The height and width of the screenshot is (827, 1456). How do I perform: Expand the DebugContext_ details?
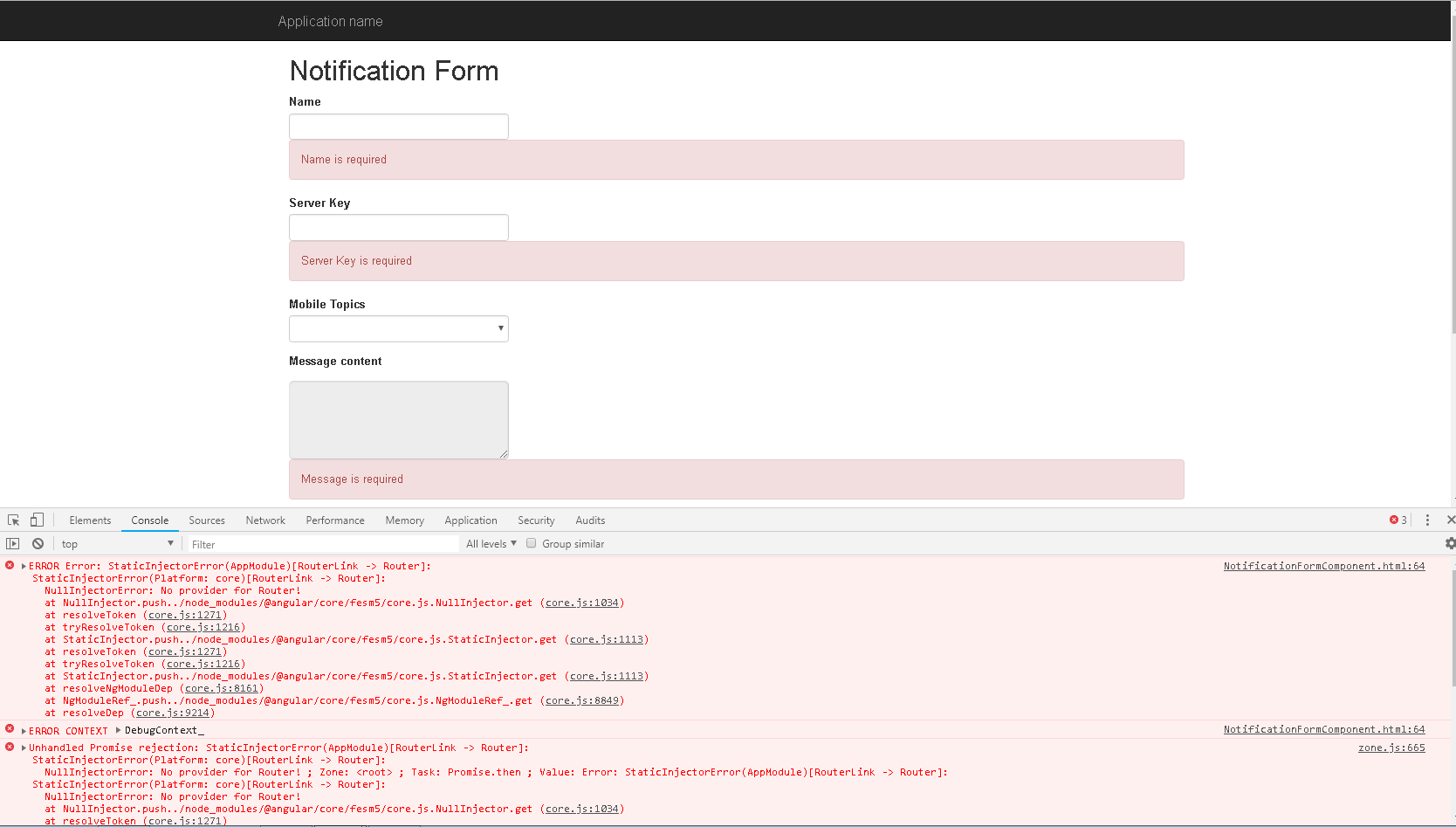point(118,730)
